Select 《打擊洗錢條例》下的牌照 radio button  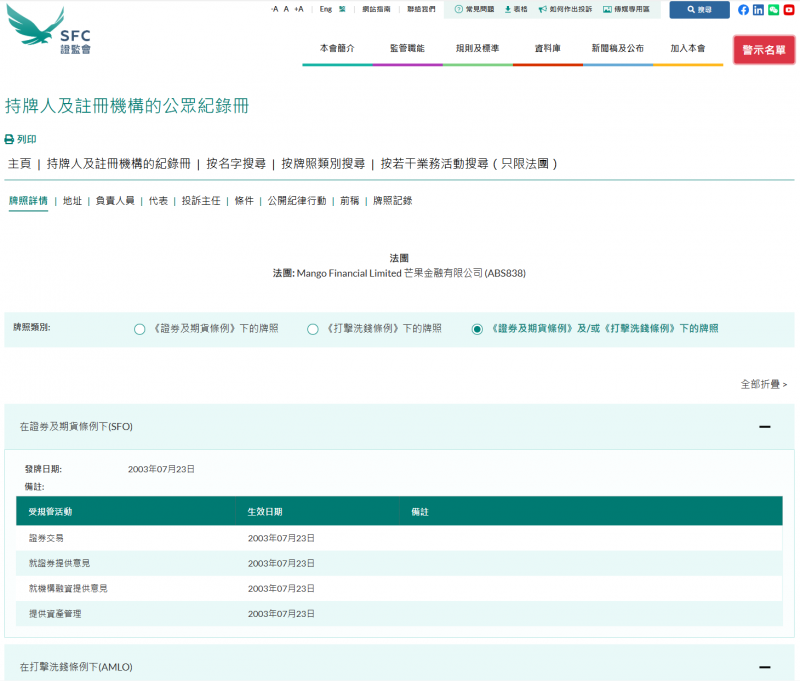tap(313, 330)
